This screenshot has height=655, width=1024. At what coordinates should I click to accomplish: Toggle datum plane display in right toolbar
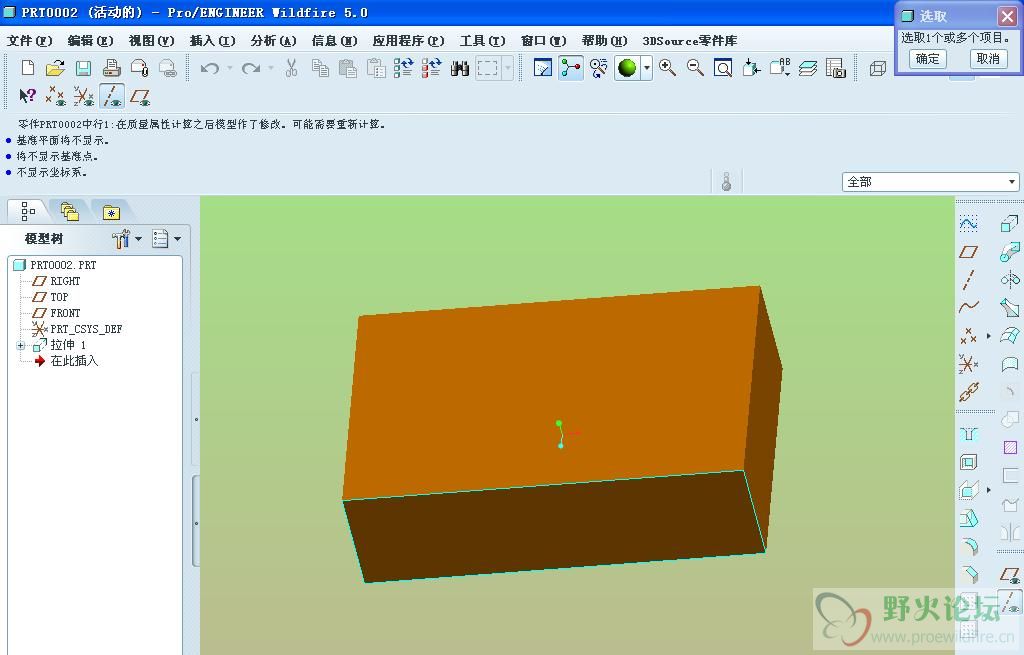pyautogui.click(x=1010, y=575)
